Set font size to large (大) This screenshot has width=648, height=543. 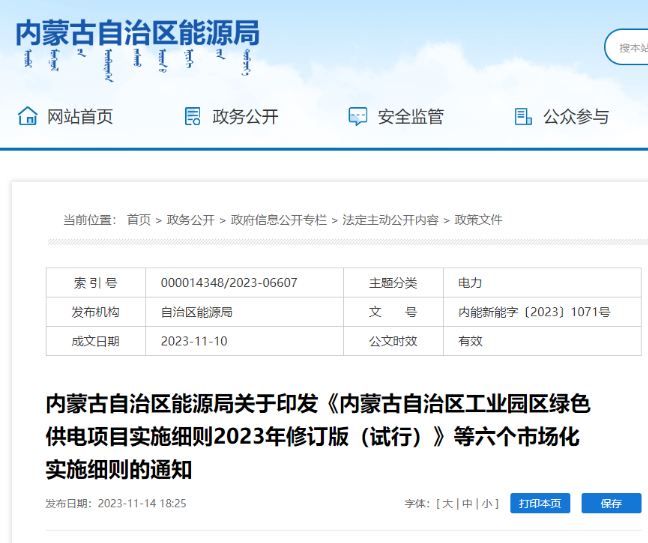click(447, 504)
